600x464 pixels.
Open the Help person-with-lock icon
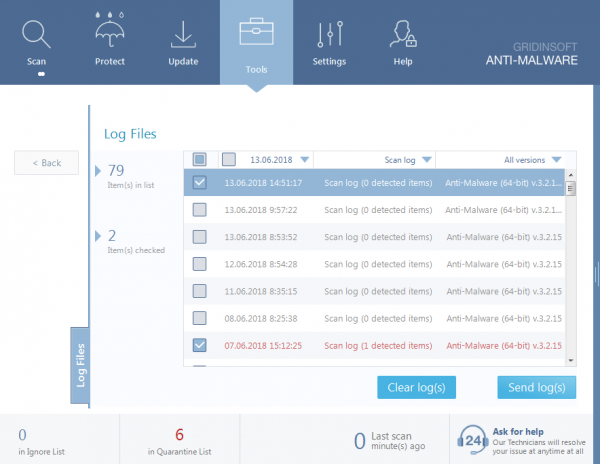tap(403, 34)
